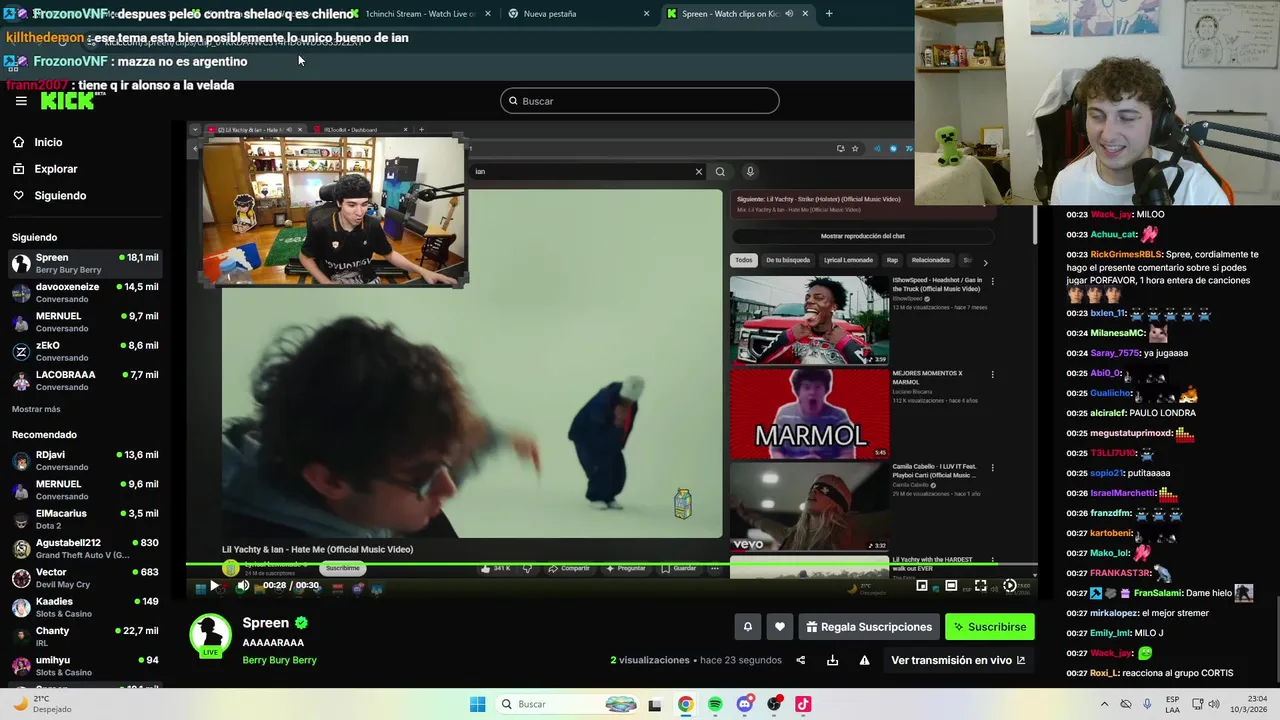Open TikTok from the taskbar
This screenshot has height=720, width=1280.
point(803,704)
